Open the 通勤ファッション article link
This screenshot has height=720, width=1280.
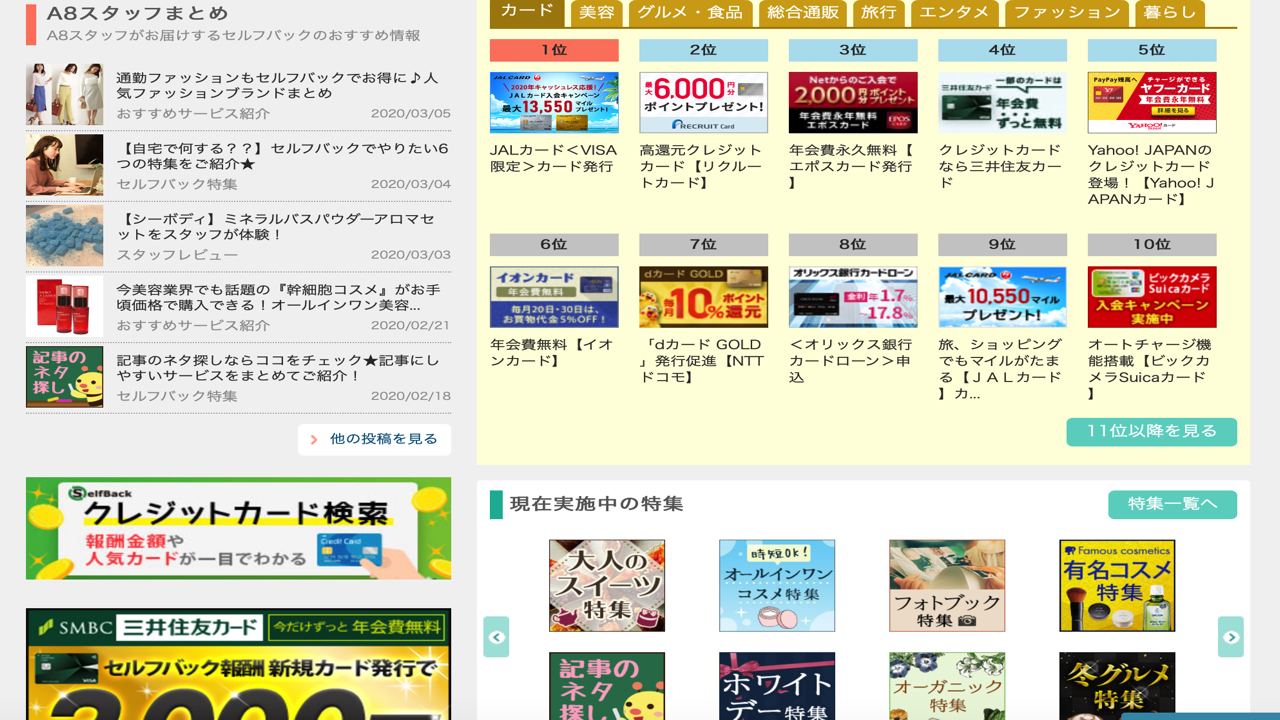pyautogui.click(x=277, y=85)
